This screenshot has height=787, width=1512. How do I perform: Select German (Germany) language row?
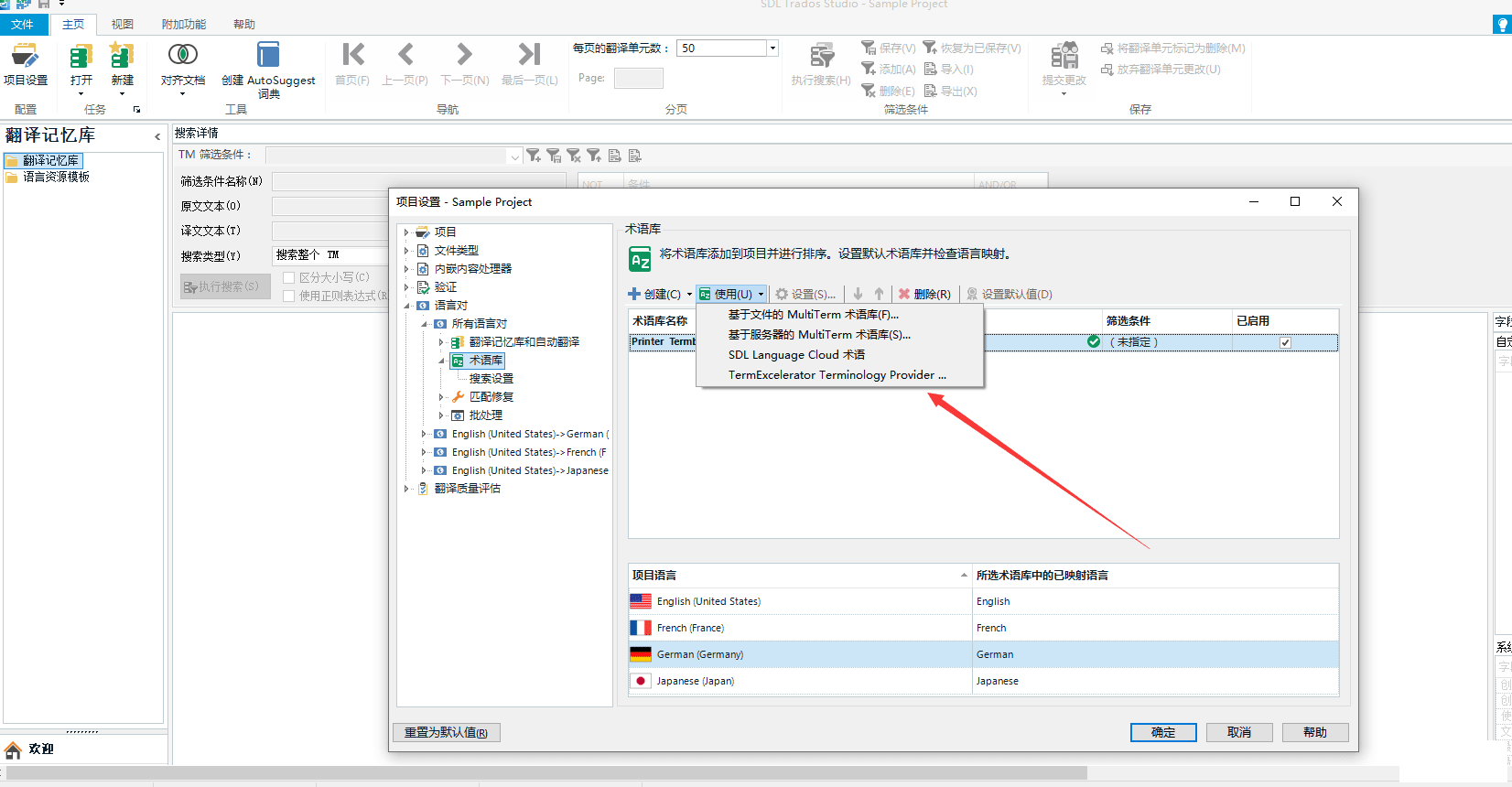click(x=983, y=654)
